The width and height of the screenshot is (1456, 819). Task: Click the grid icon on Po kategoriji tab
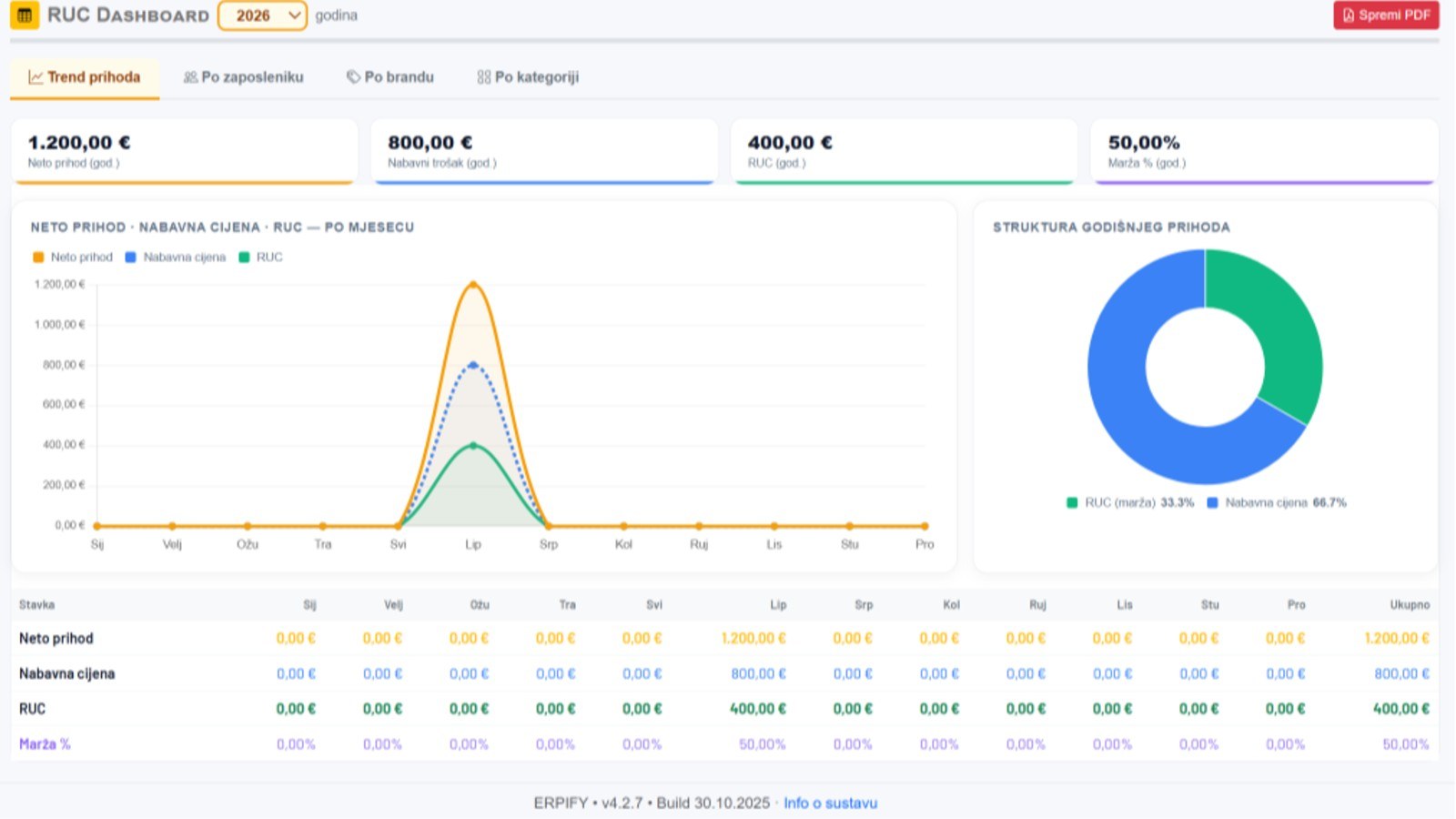pyautogui.click(x=484, y=77)
